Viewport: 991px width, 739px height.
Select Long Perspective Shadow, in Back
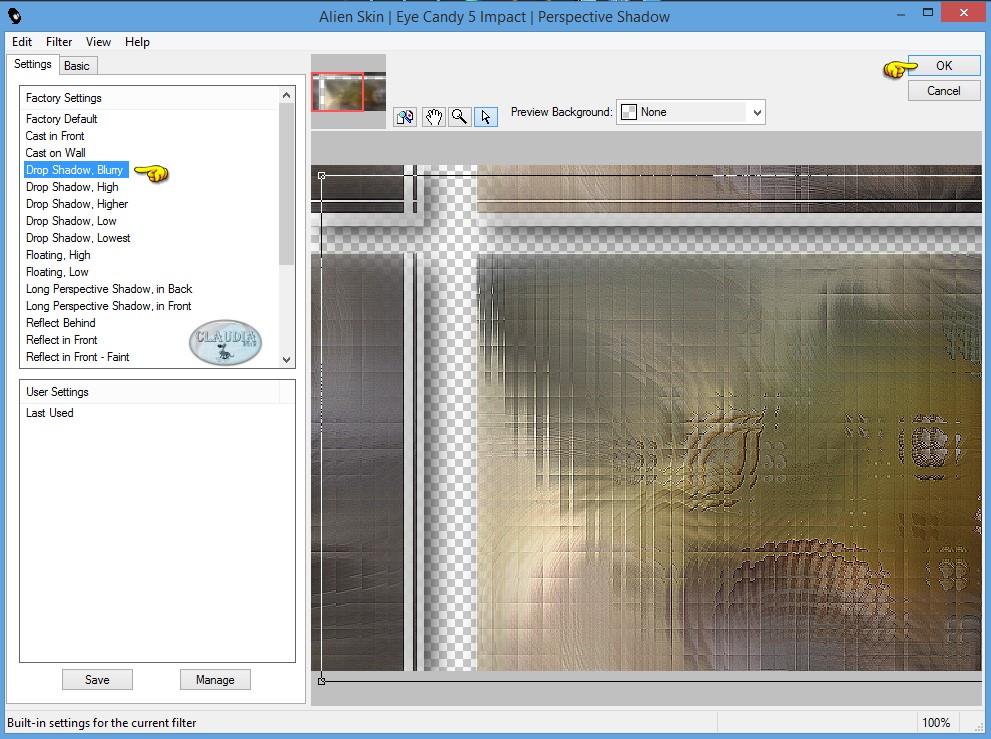[x=109, y=289]
